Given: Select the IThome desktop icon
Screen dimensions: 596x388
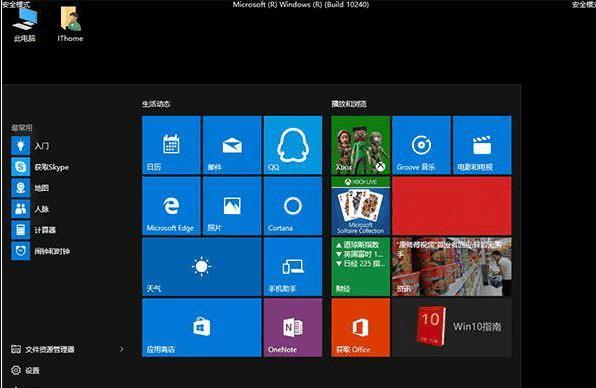Looking at the screenshot, I should pyautogui.click(x=70, y=24).
